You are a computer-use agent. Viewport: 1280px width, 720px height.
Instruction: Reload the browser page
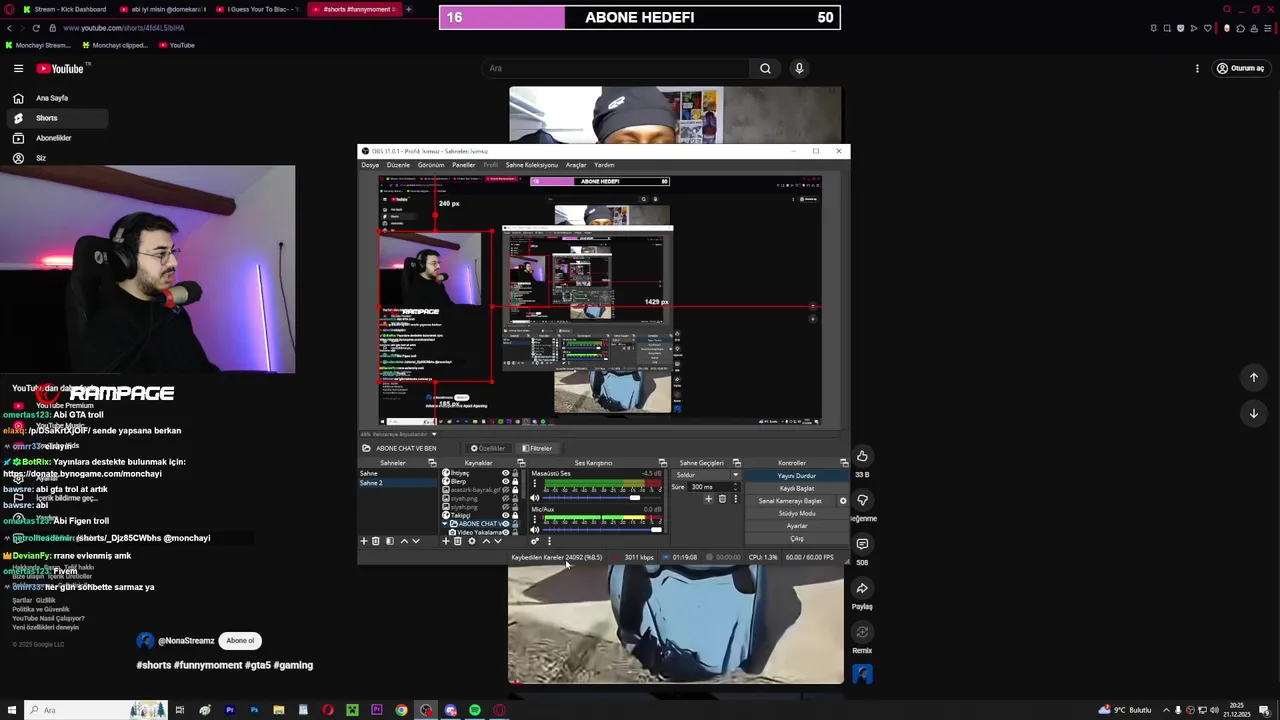(x=36, y=28)
